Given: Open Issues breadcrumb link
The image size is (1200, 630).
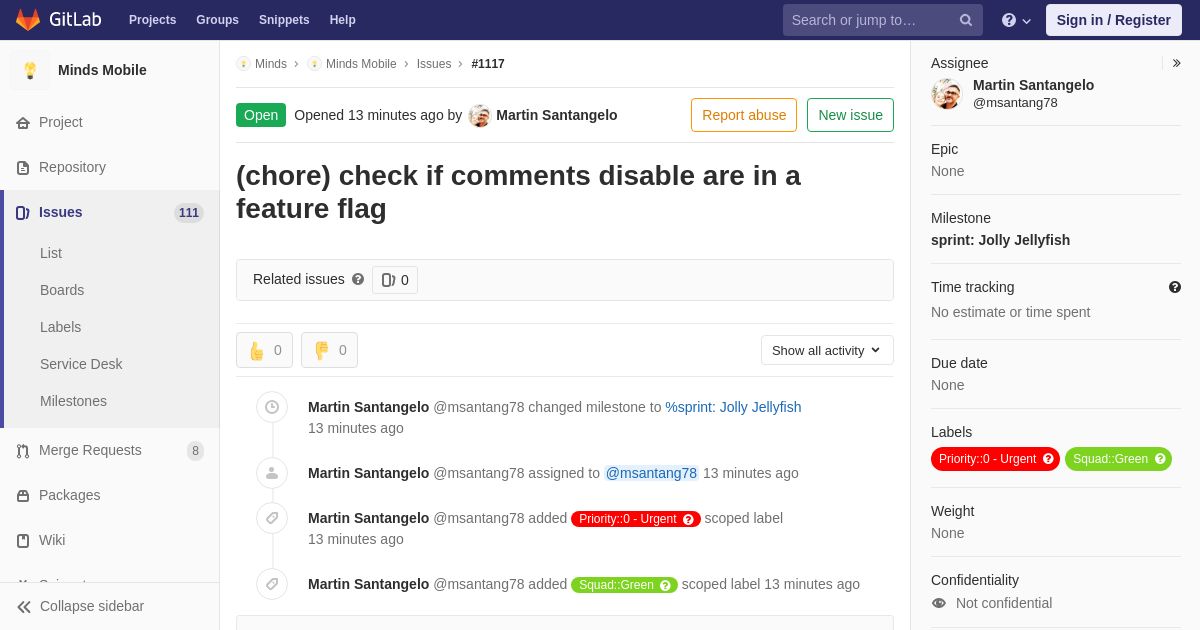Looking at the screenshot, I should point(434,64).
